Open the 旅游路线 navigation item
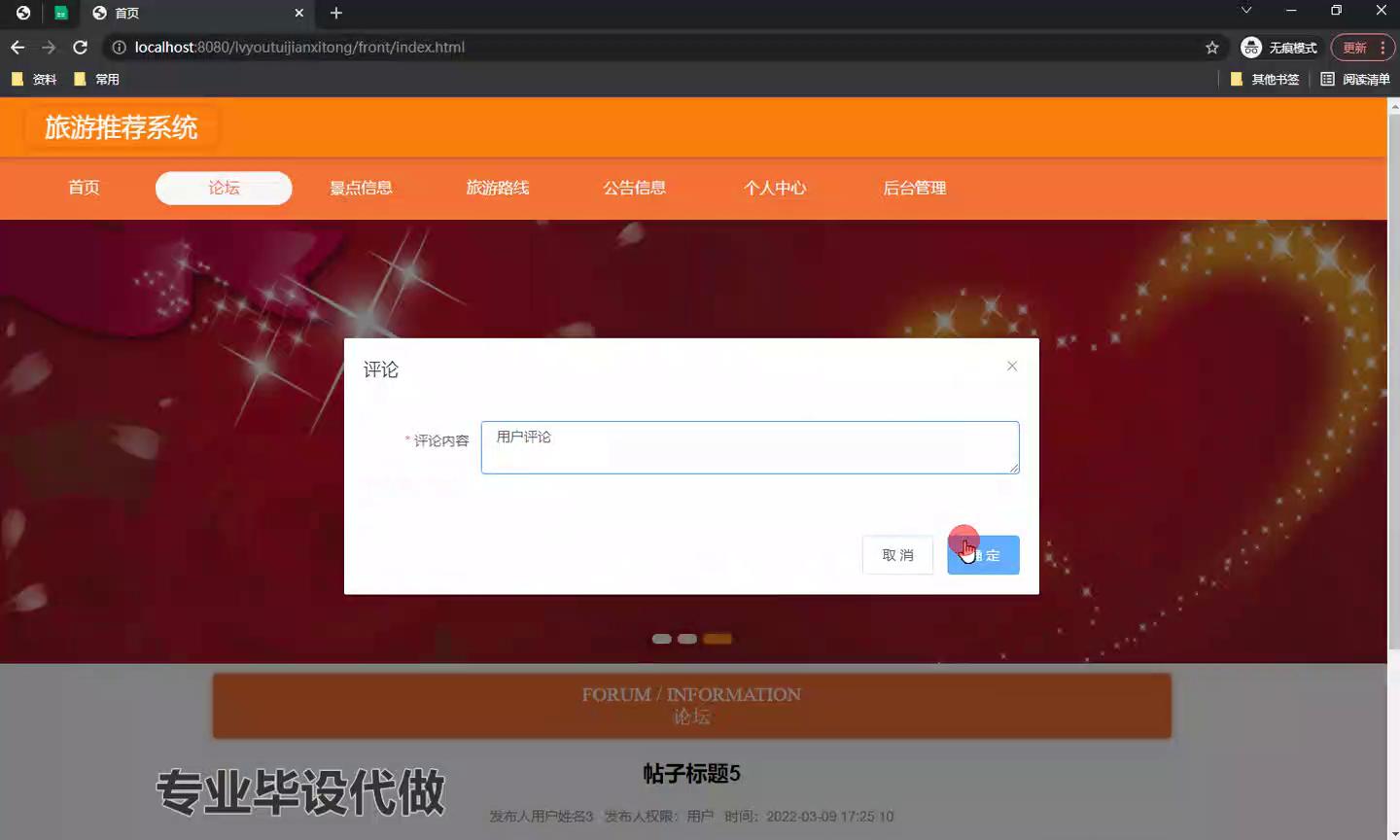1400x840 pixels. (x=498, y=189)
